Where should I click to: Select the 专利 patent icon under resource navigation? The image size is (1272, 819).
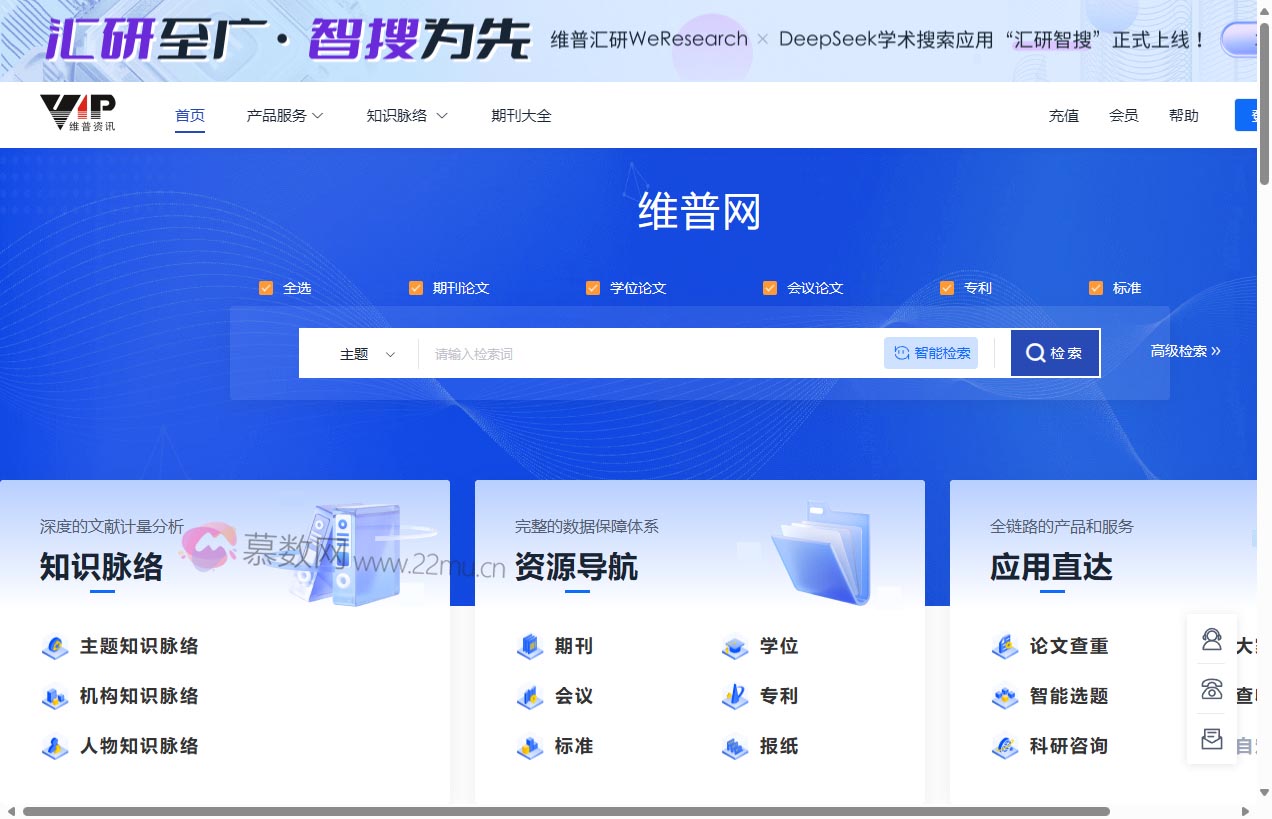734,696
